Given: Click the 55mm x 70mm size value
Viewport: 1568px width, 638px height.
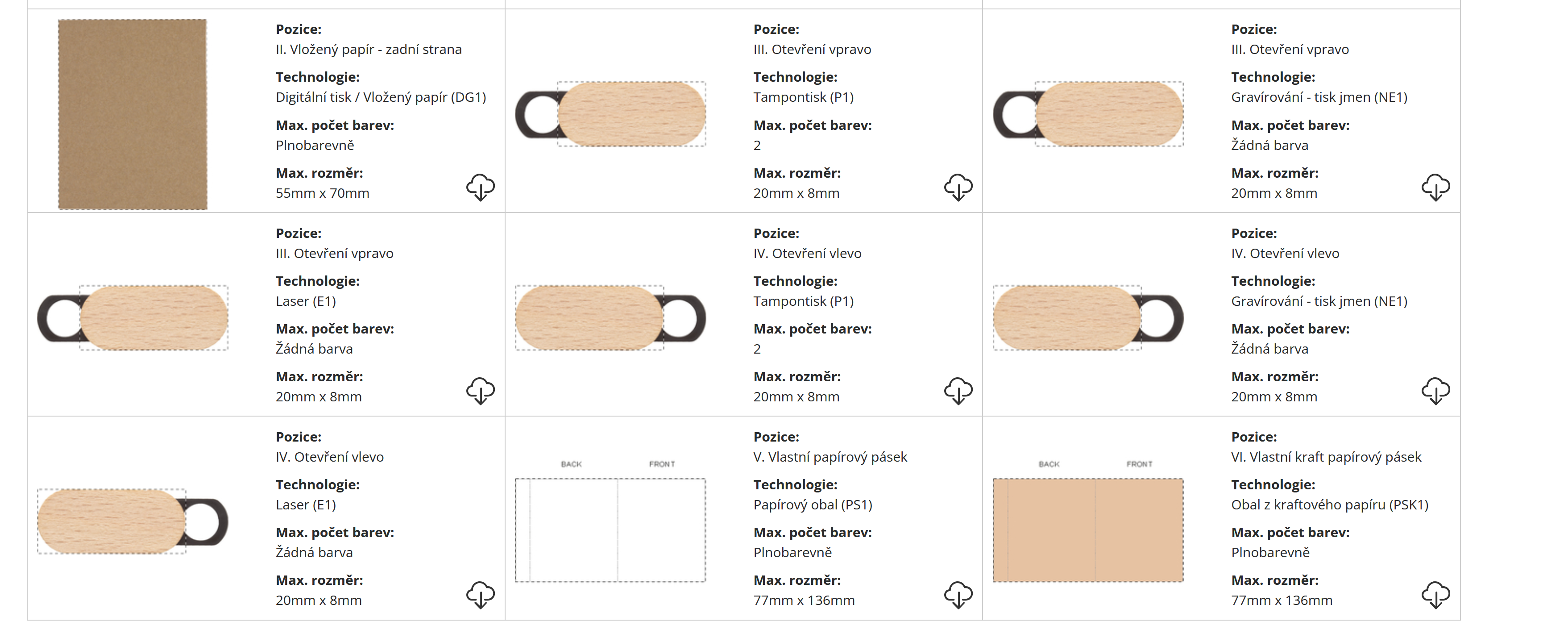Looking at the screenshot, I should [x=322, y=193].
